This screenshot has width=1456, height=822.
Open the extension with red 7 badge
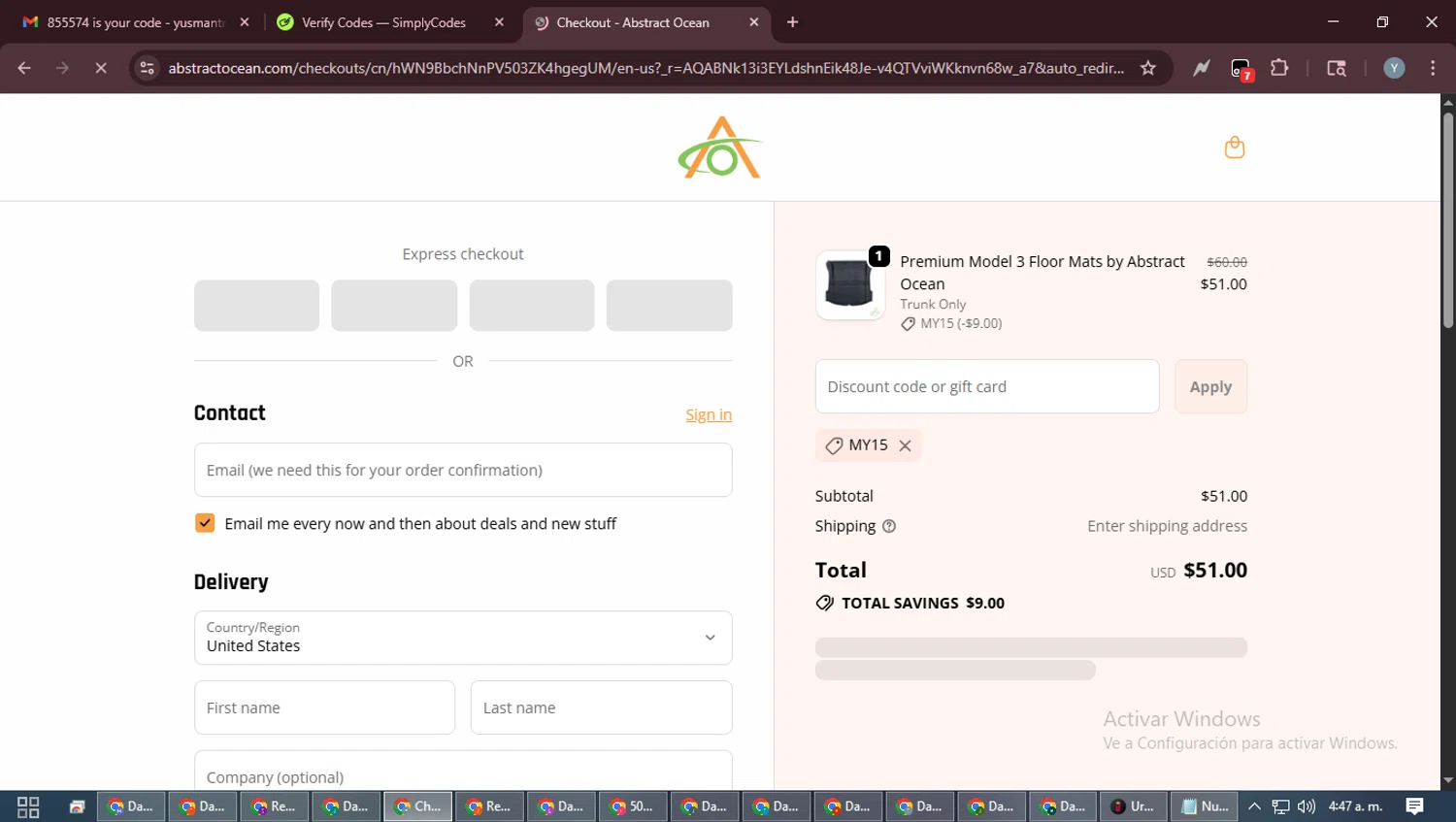[x=1241, y=69]
